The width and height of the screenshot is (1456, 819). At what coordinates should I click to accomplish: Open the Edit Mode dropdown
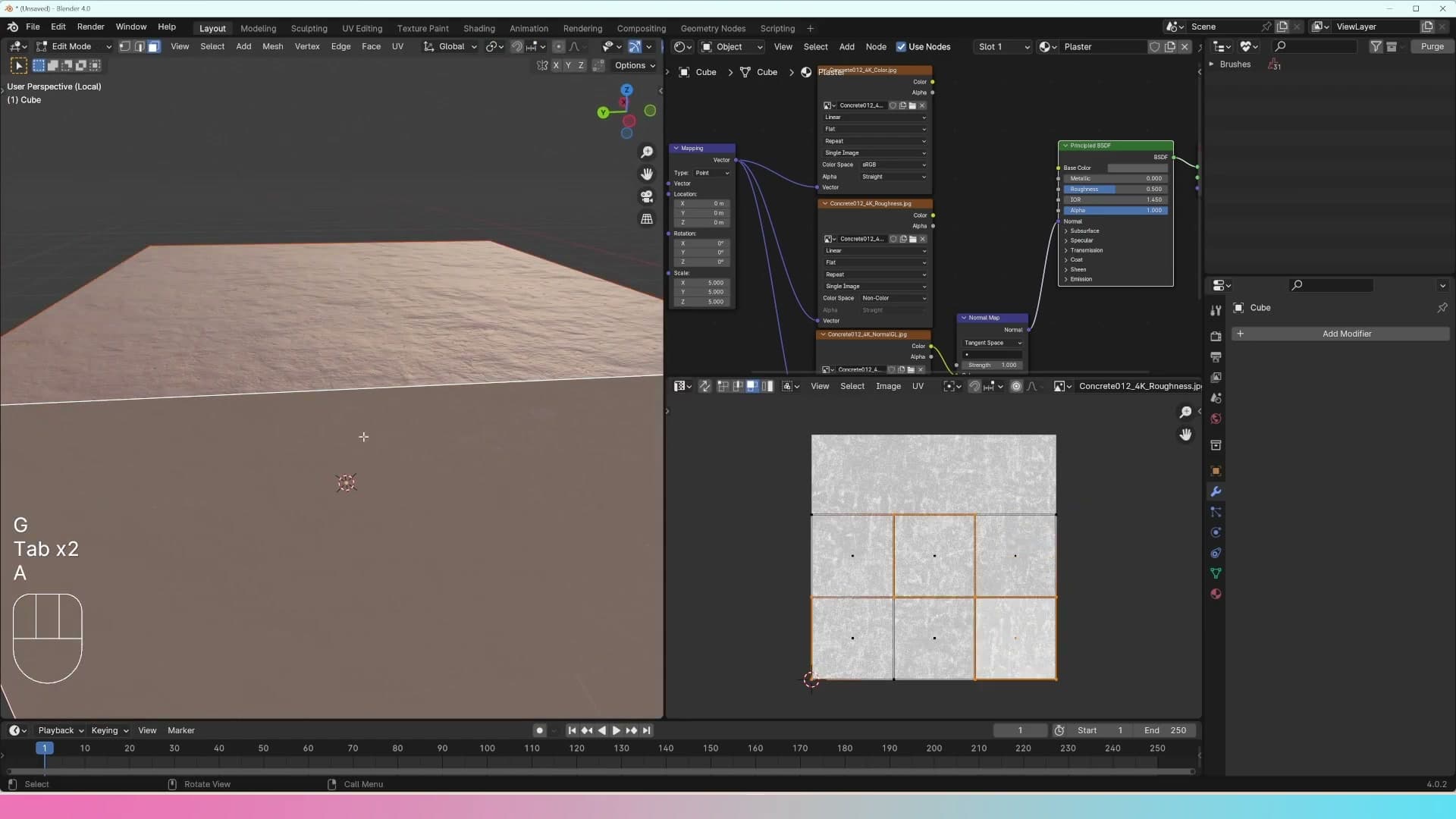coord(74,47)
